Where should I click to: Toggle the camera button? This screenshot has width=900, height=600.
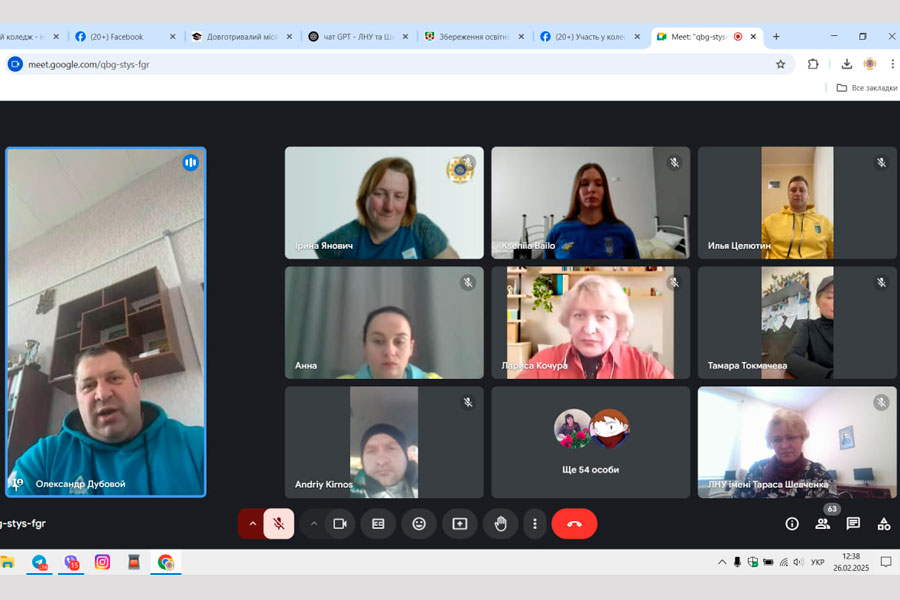[x=340, y=524]
